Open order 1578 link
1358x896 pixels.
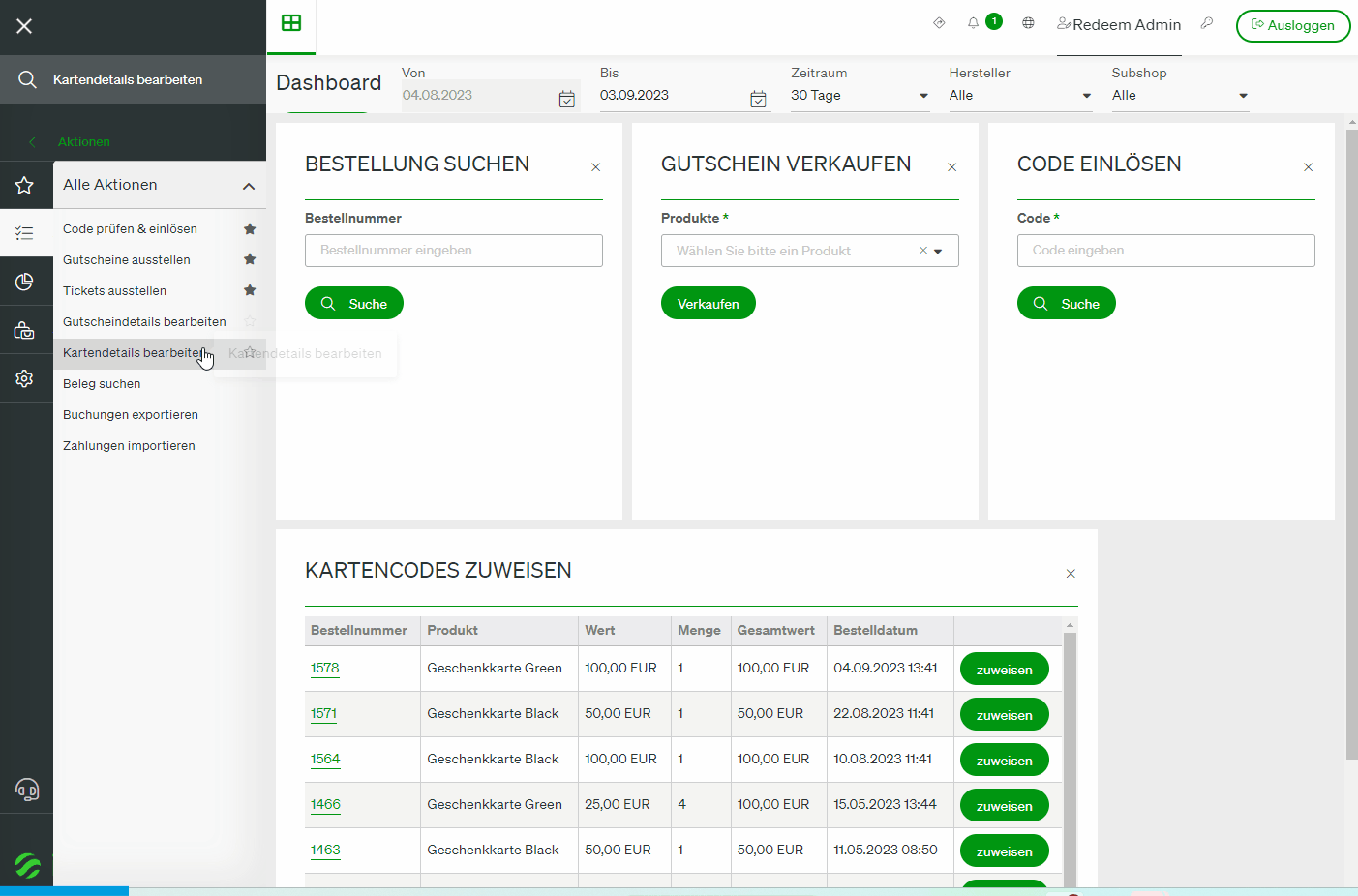click(325, 668)
